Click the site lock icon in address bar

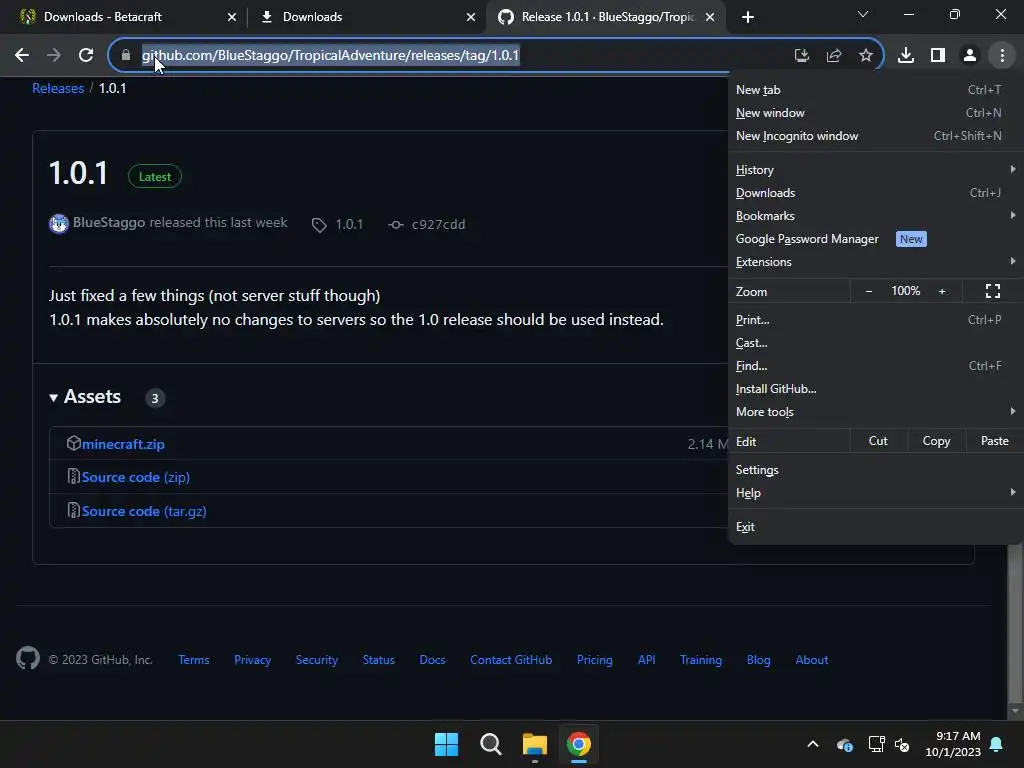pyautogui.click(x=126, y=56)
